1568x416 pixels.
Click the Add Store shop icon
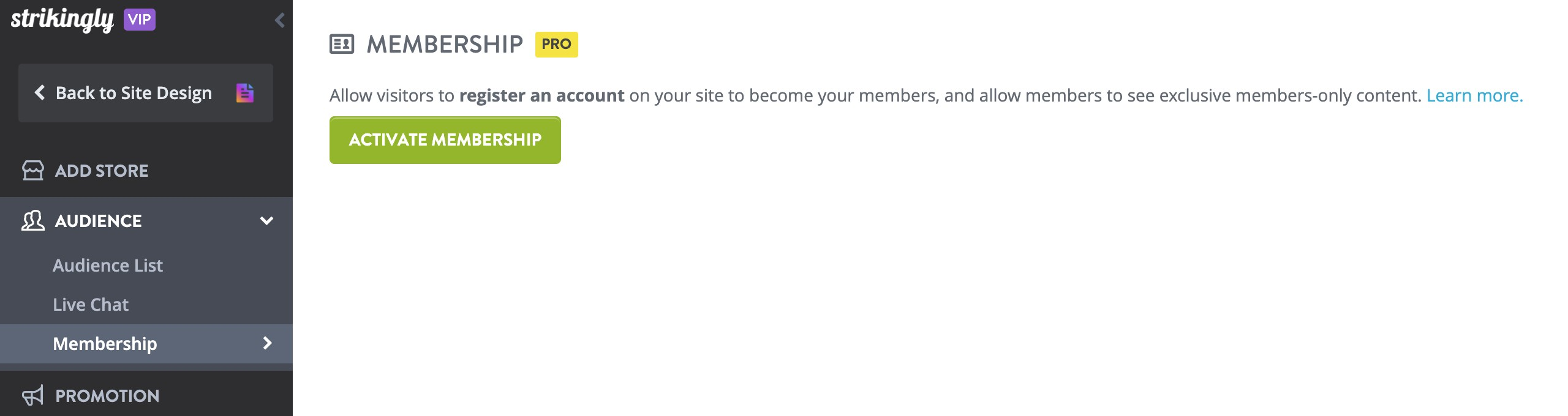pyautogui.click(x=33, y=170)
